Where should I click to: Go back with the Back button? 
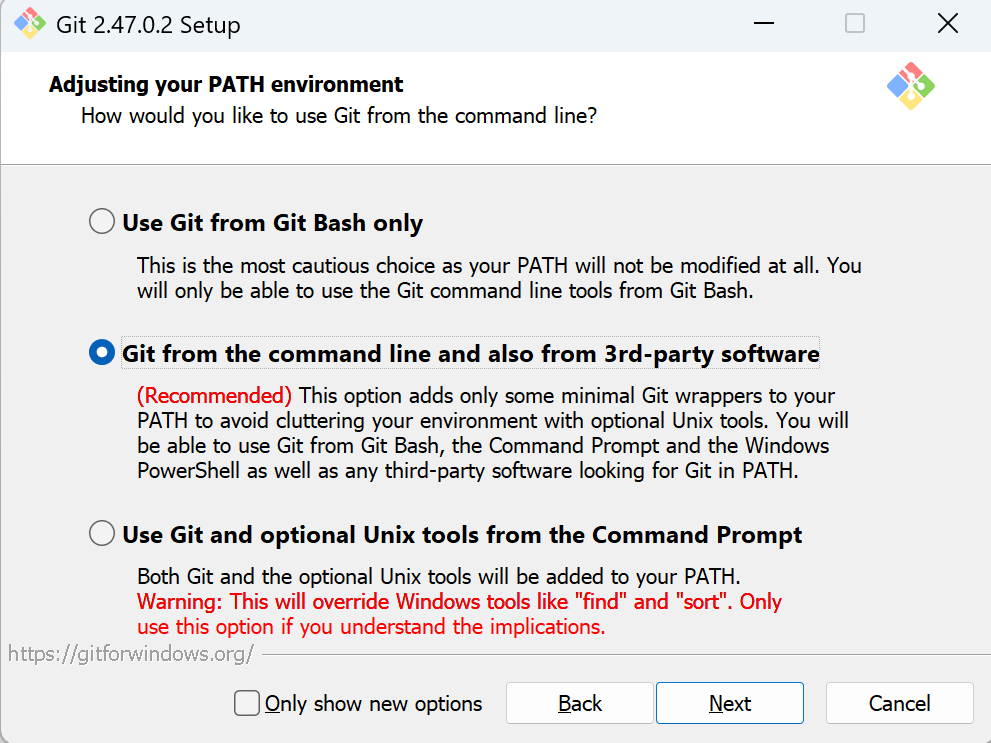tap(580, 703)
